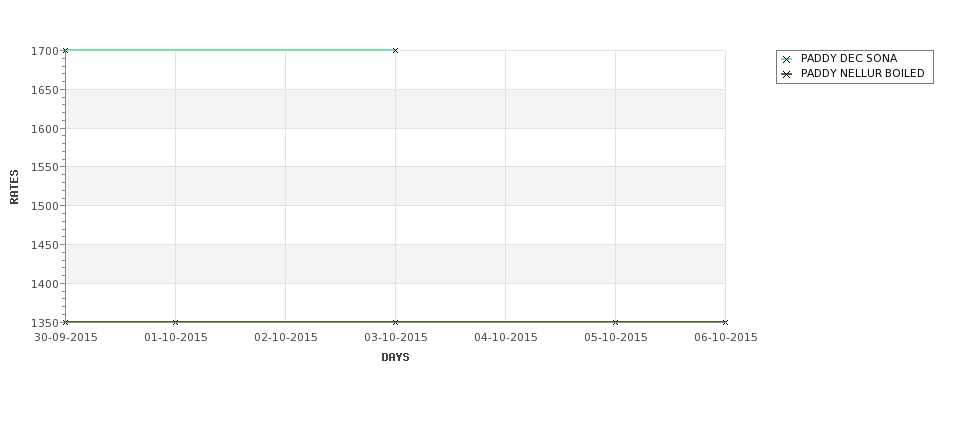Click the NELLUR BOILED data point at 06-10-2015

pos(725,322)
